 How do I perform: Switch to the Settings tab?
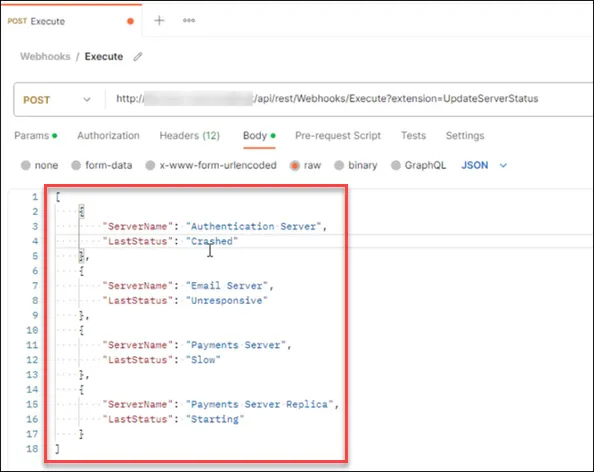(x=465, y=136)
